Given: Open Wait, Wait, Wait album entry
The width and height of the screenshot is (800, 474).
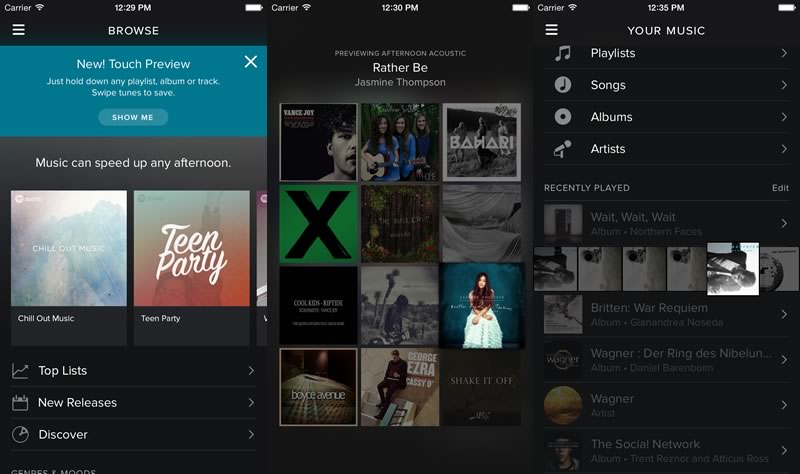Looking at the screenshot, I should pos(667,223).
